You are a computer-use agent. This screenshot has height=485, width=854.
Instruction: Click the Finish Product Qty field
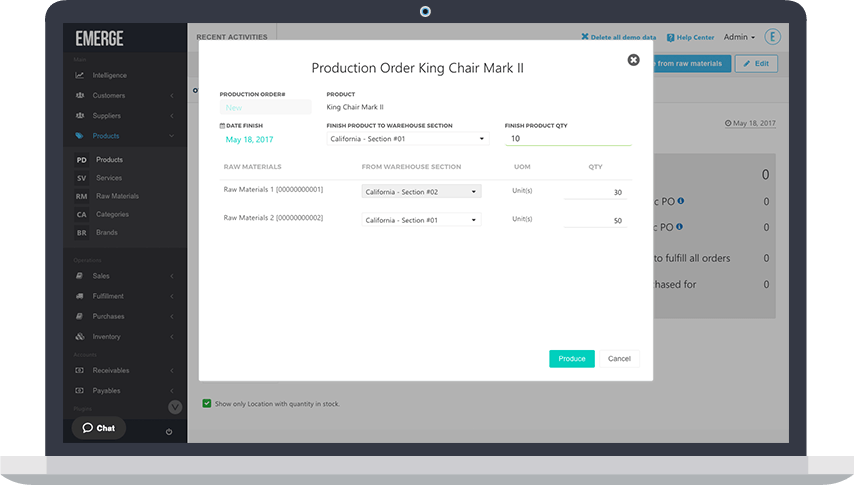tap(568, 139)
